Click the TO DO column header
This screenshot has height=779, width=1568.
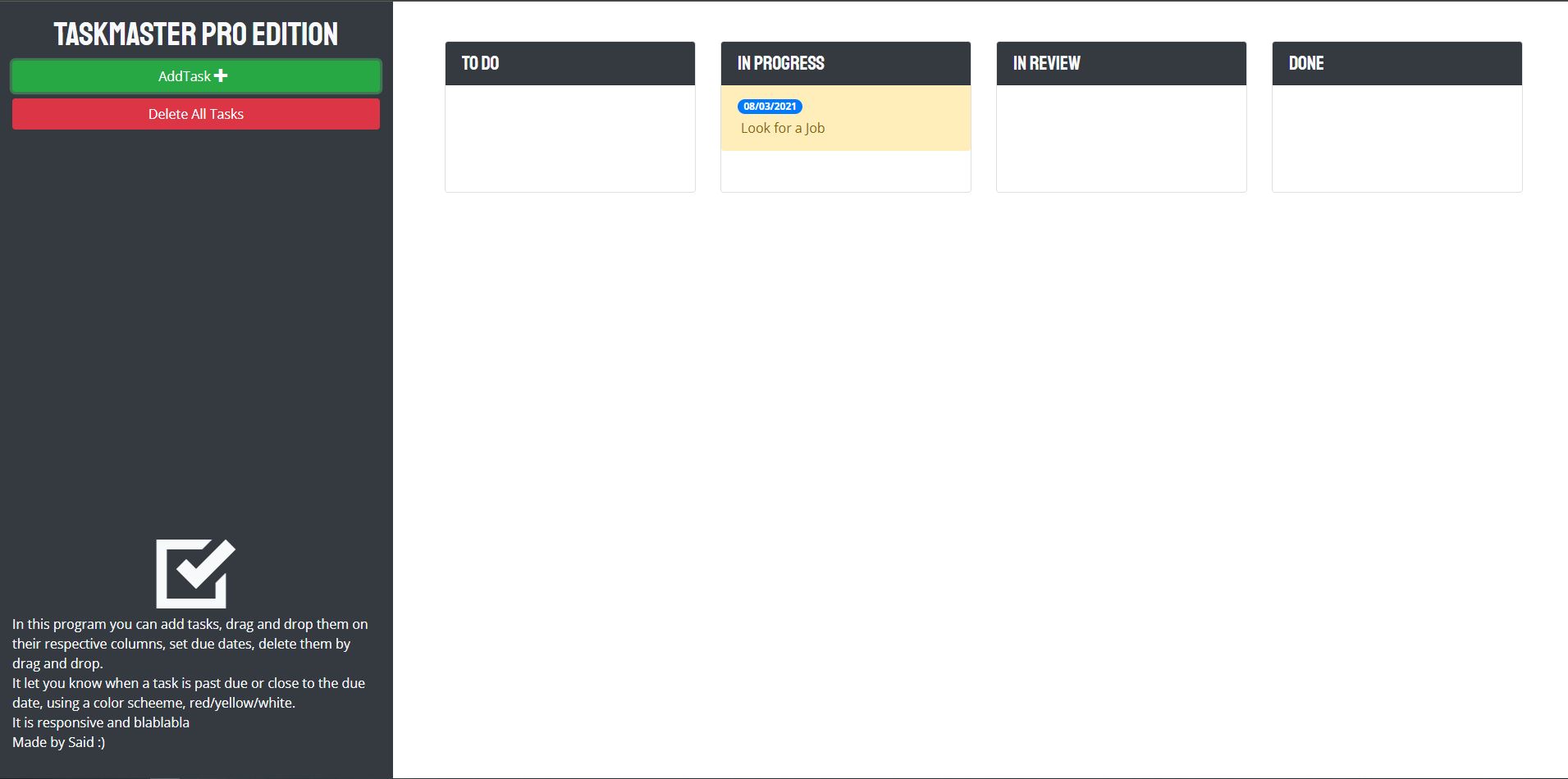(x=570, y=63)
